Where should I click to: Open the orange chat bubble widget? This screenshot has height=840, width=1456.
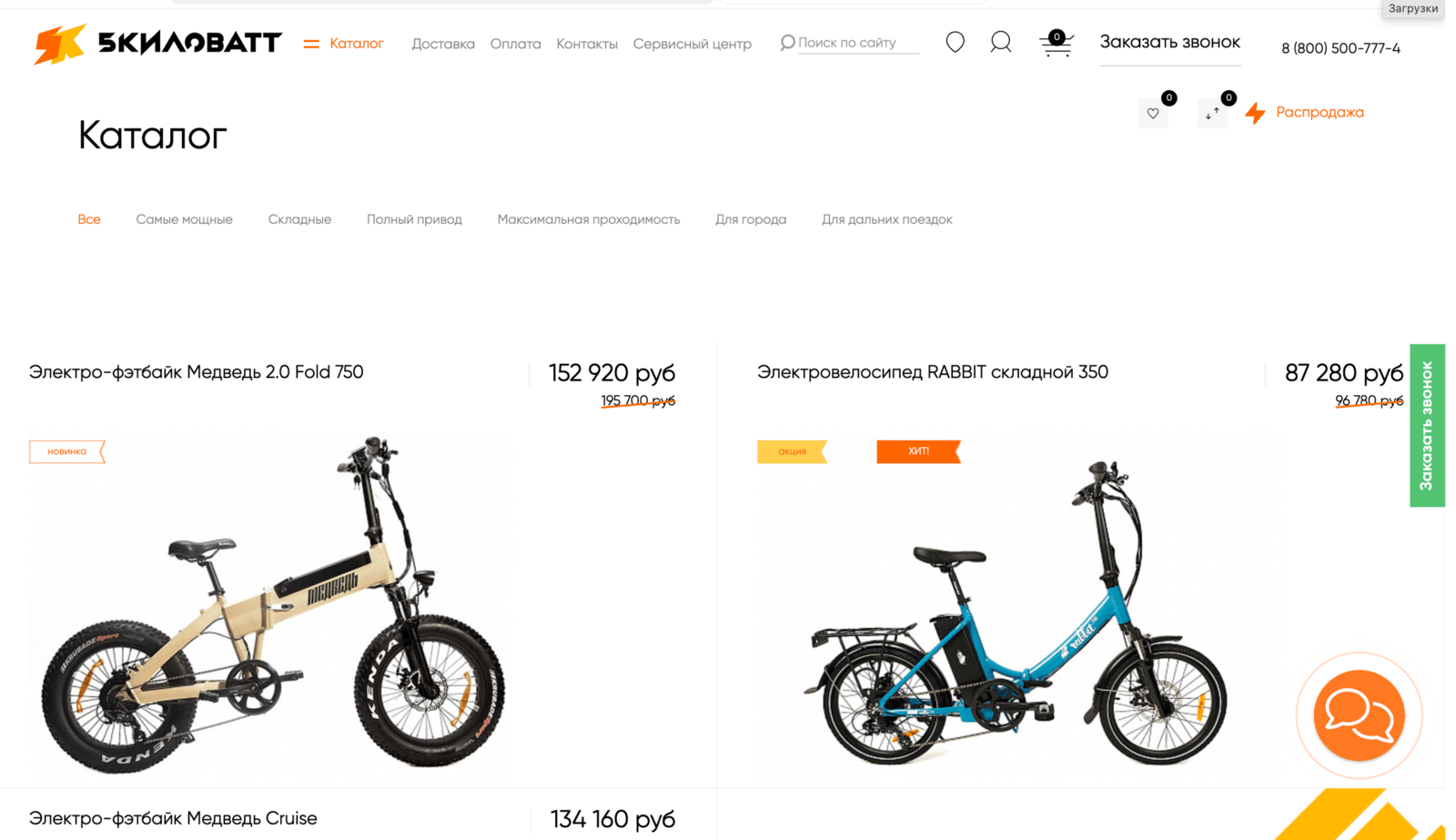(1359, 715)
